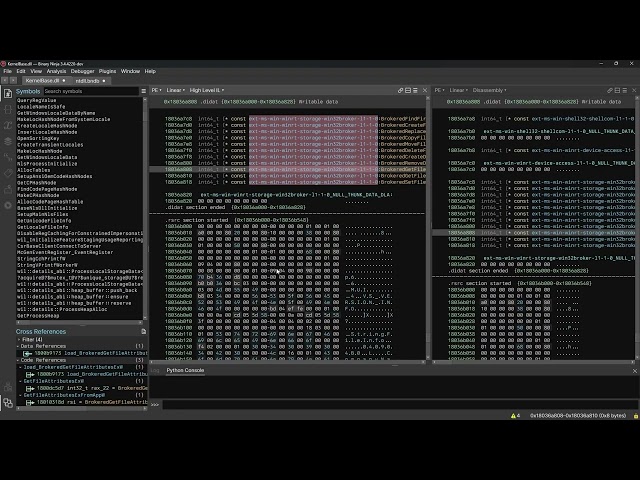The image size is (640, 480).
Task: Close the right Disassembly pane
Action: pos(634,90)
